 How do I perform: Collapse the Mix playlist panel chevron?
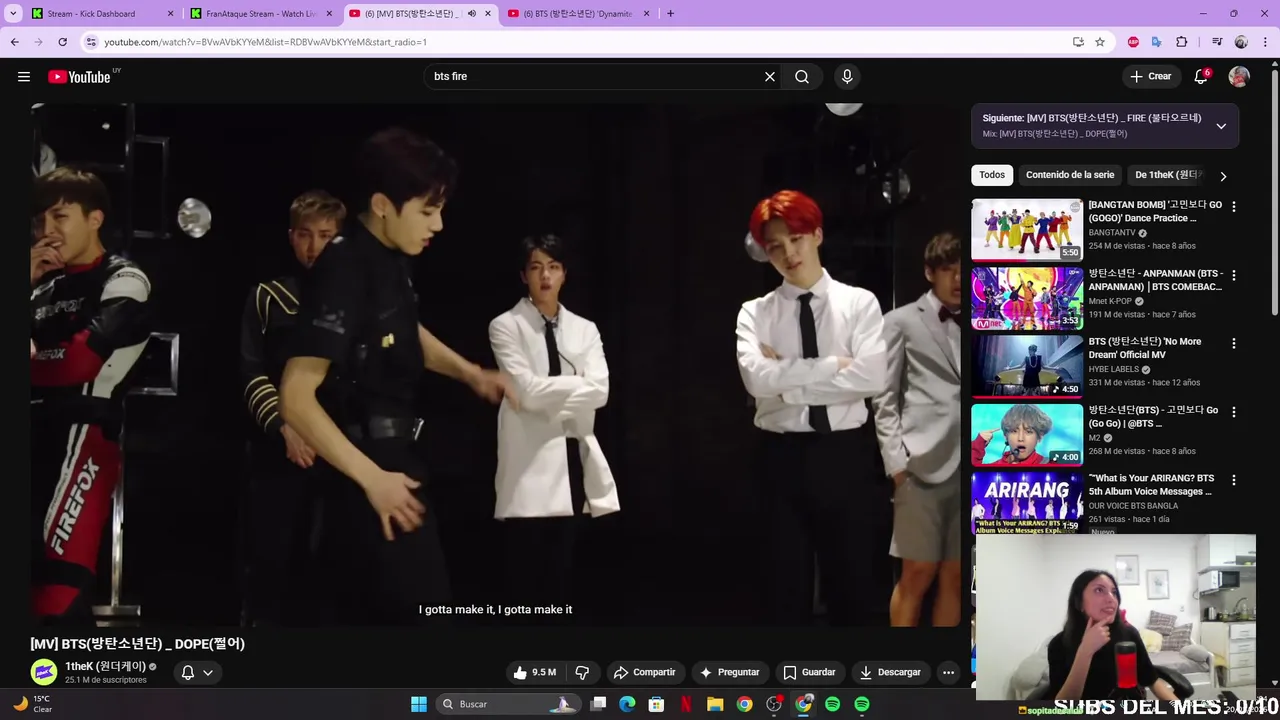click(1221, 126)
